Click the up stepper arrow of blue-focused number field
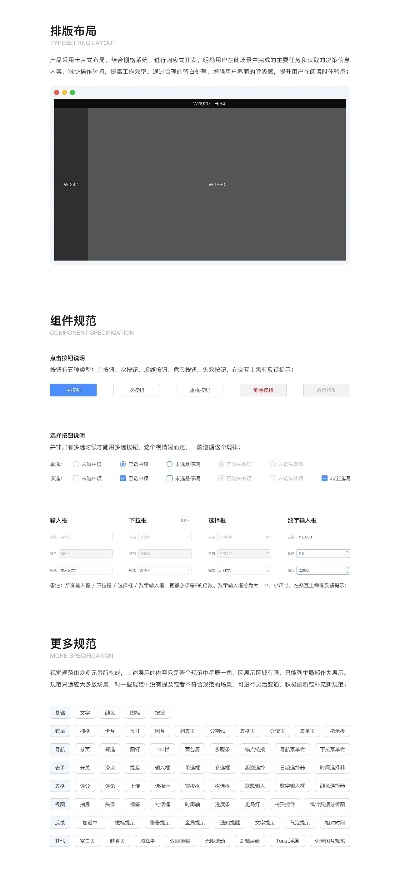This screenshot has width=400, height=880. click(x=347, y=551)
